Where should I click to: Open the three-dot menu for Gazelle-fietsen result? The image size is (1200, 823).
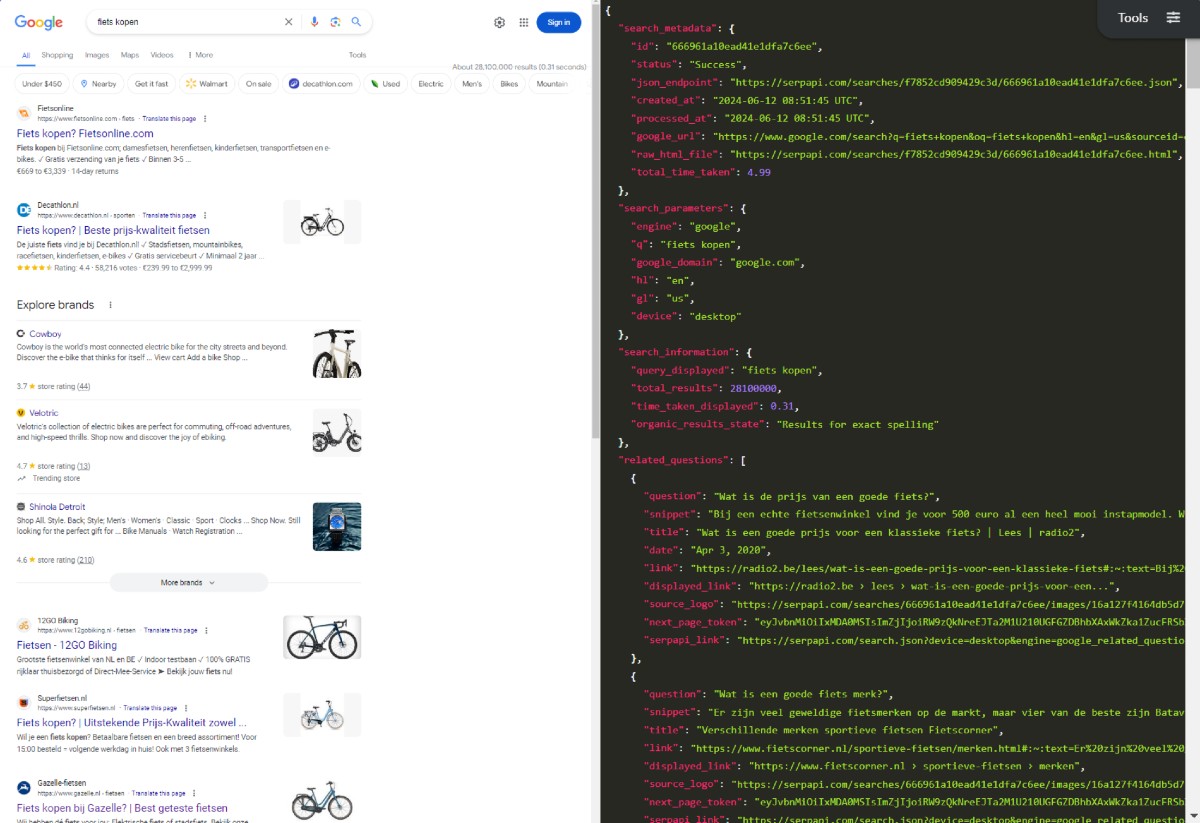[x=195, y=792]
